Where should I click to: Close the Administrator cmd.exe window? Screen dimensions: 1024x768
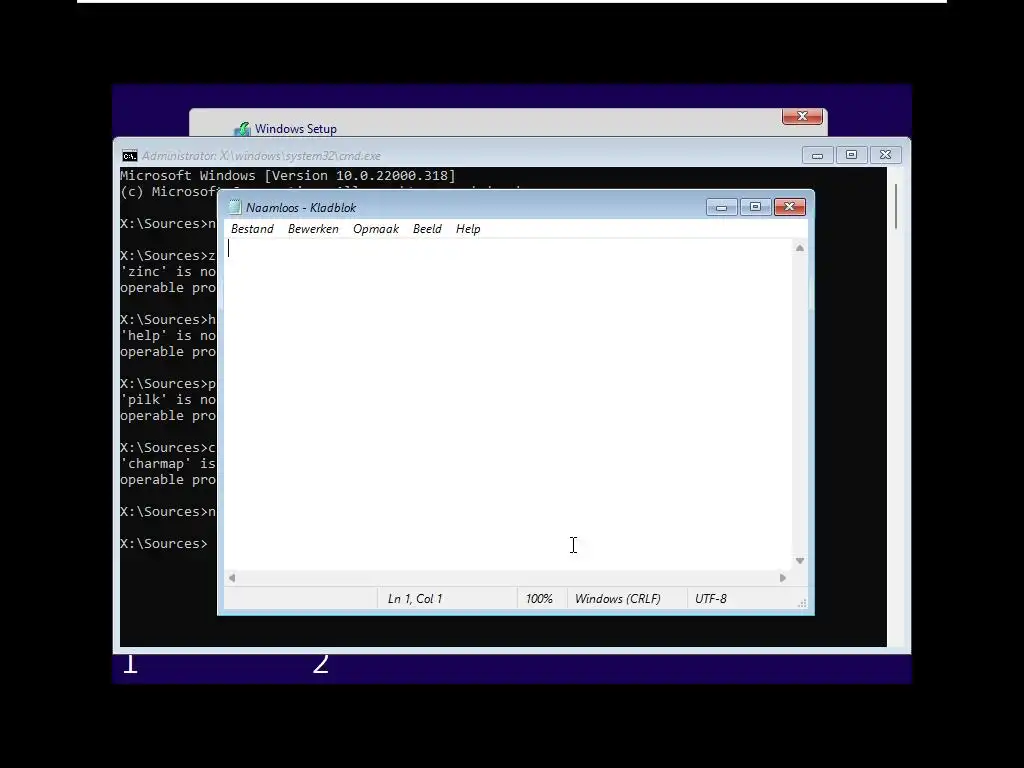pyautogui.click(x=885, y=155)
